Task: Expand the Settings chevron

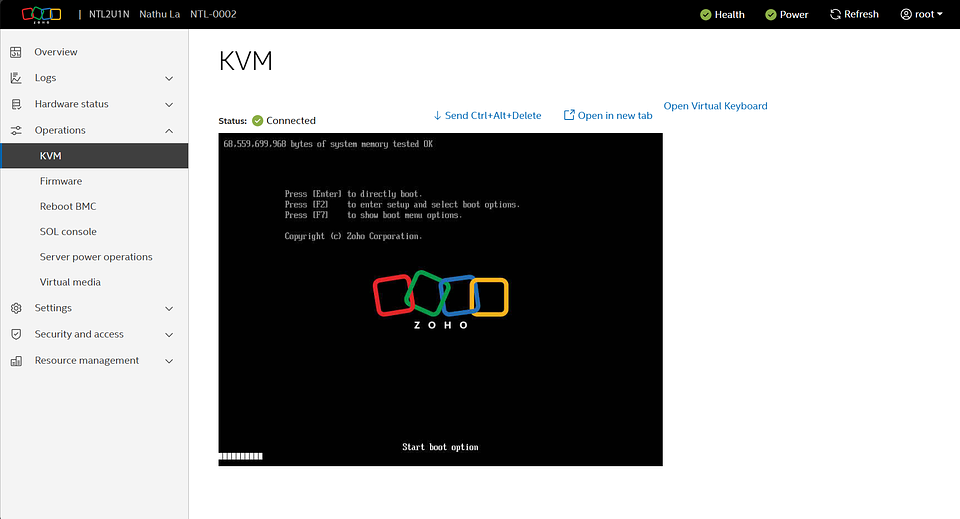Action: pos(169,308)
